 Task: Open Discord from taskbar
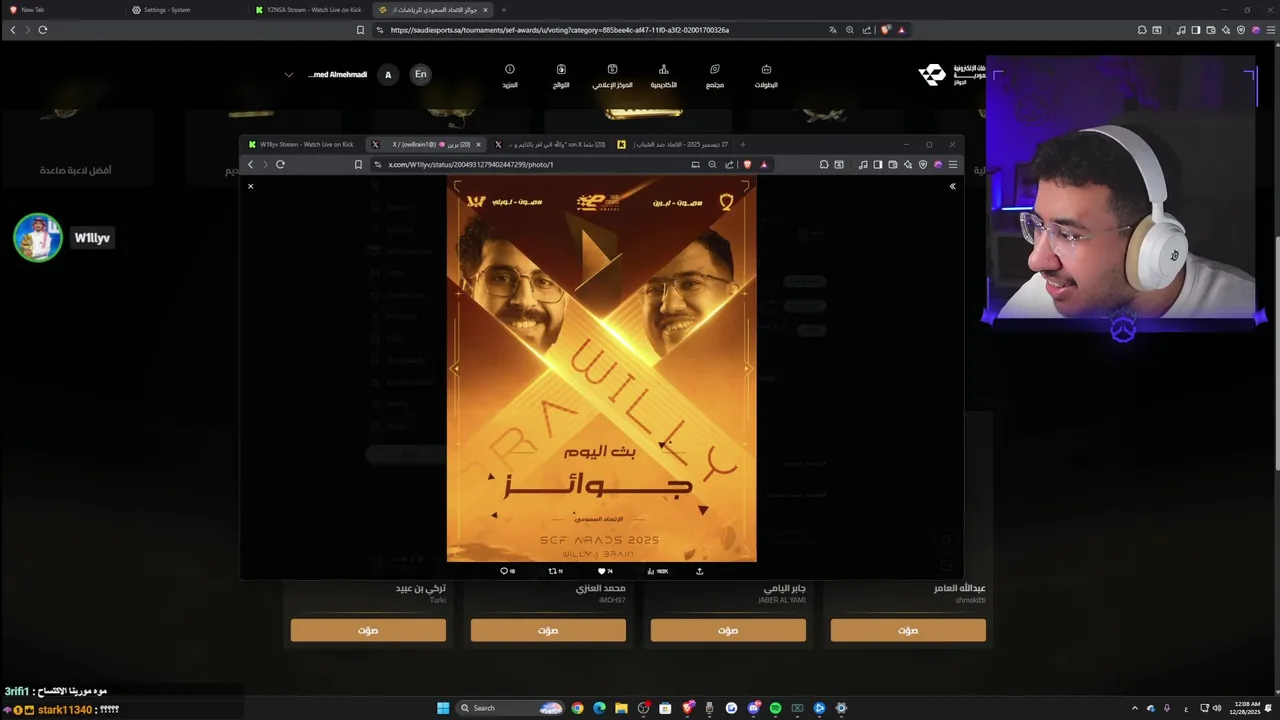(753, 708)
